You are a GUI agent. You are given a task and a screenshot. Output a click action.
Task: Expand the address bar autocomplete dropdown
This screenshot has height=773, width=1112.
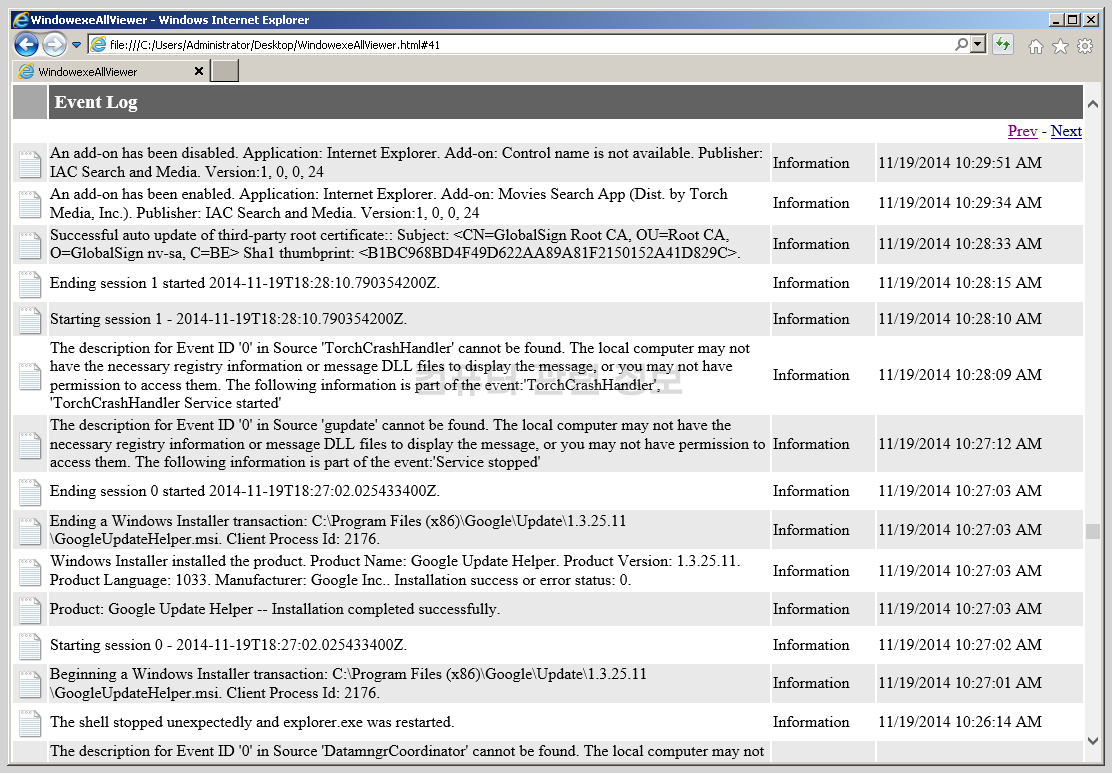pyautogui.click(x=978, y=45)
